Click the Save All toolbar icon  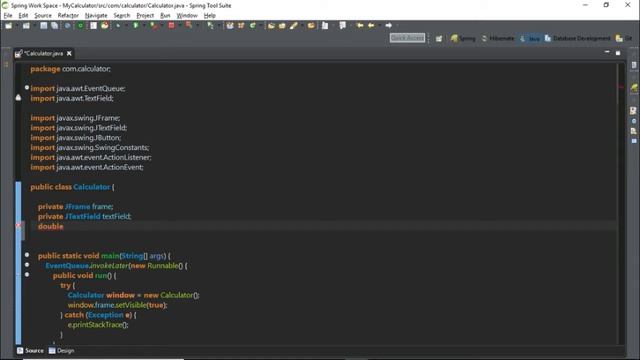pos(54,26)
